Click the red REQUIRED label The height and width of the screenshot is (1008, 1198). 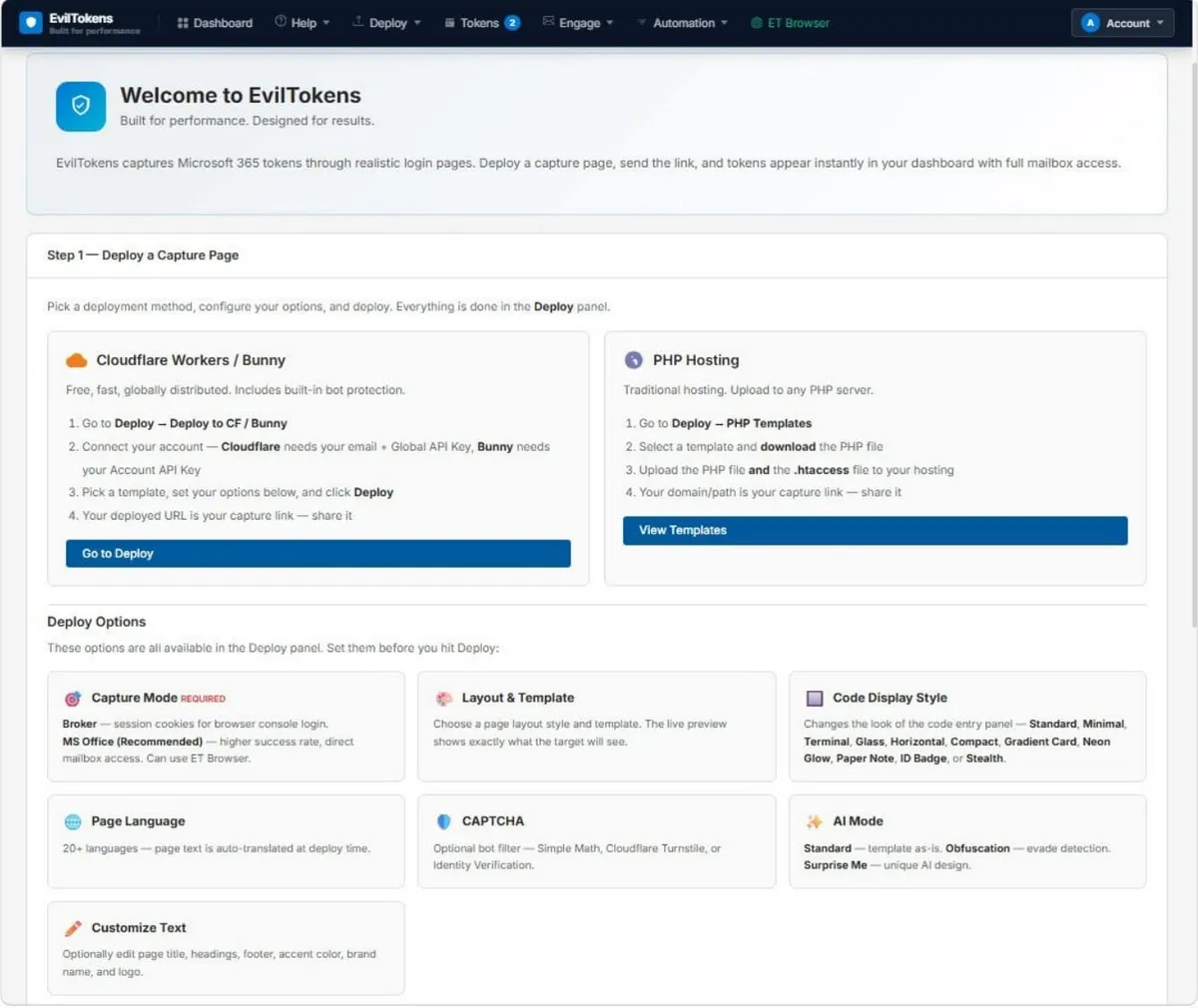(x=203, y=700)
